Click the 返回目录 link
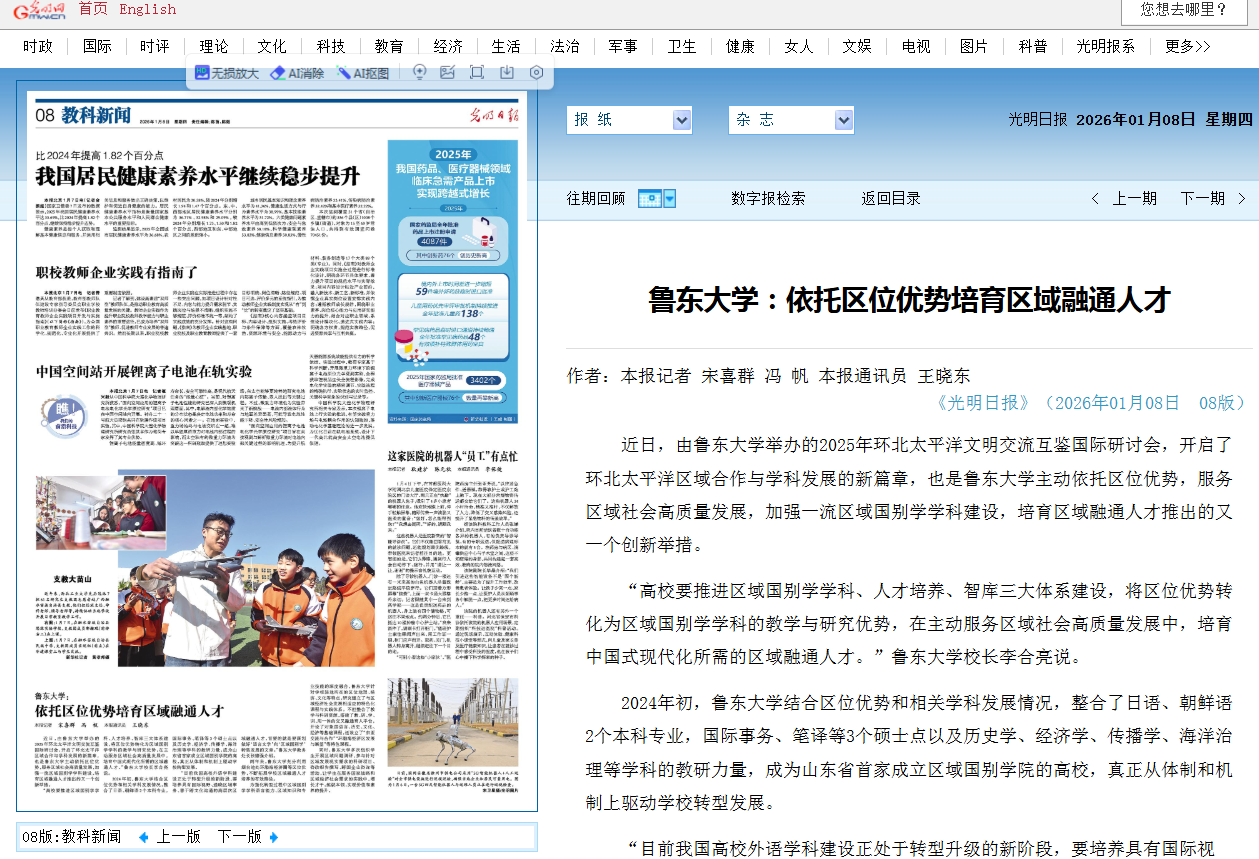The width and height of the screenshot is (1259, 859). pyautogui.click(x=891, y=198)
